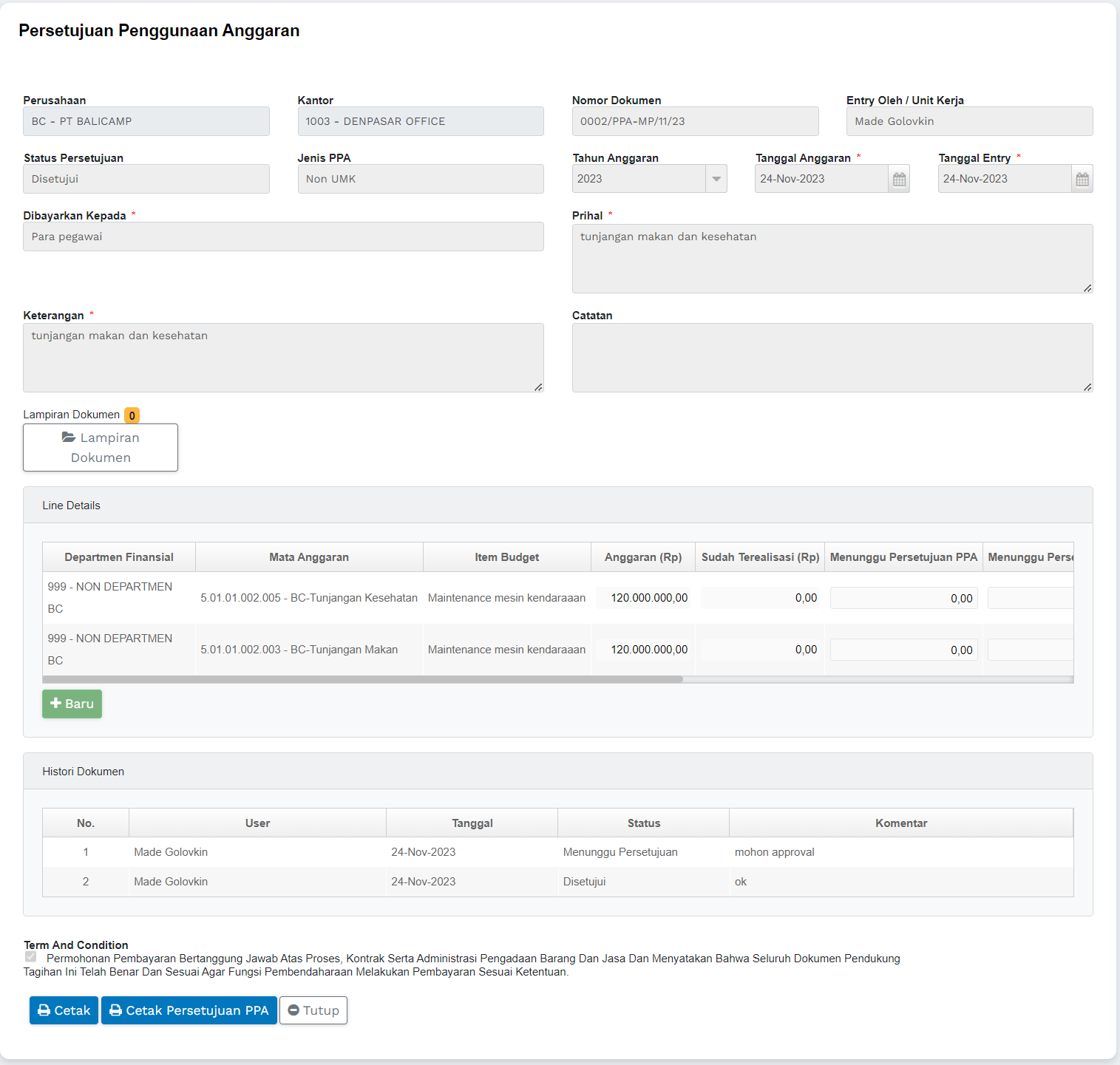Select the Tunjangan Makan budget row
Image resolution: width=1120 pixels, height=1065 pixels.
pos(299,650)
